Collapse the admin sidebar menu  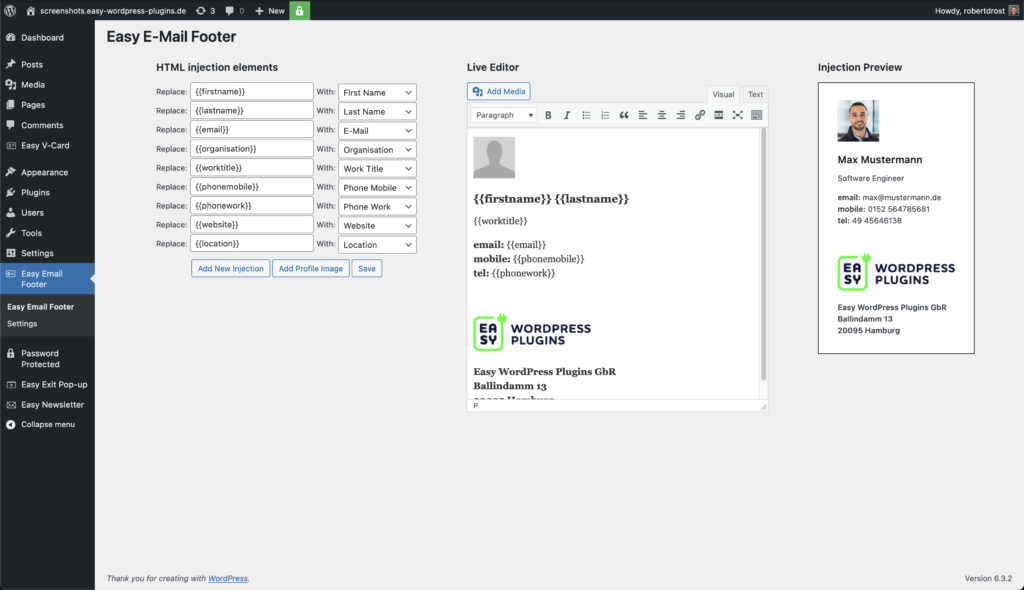[x=47, y=425]
